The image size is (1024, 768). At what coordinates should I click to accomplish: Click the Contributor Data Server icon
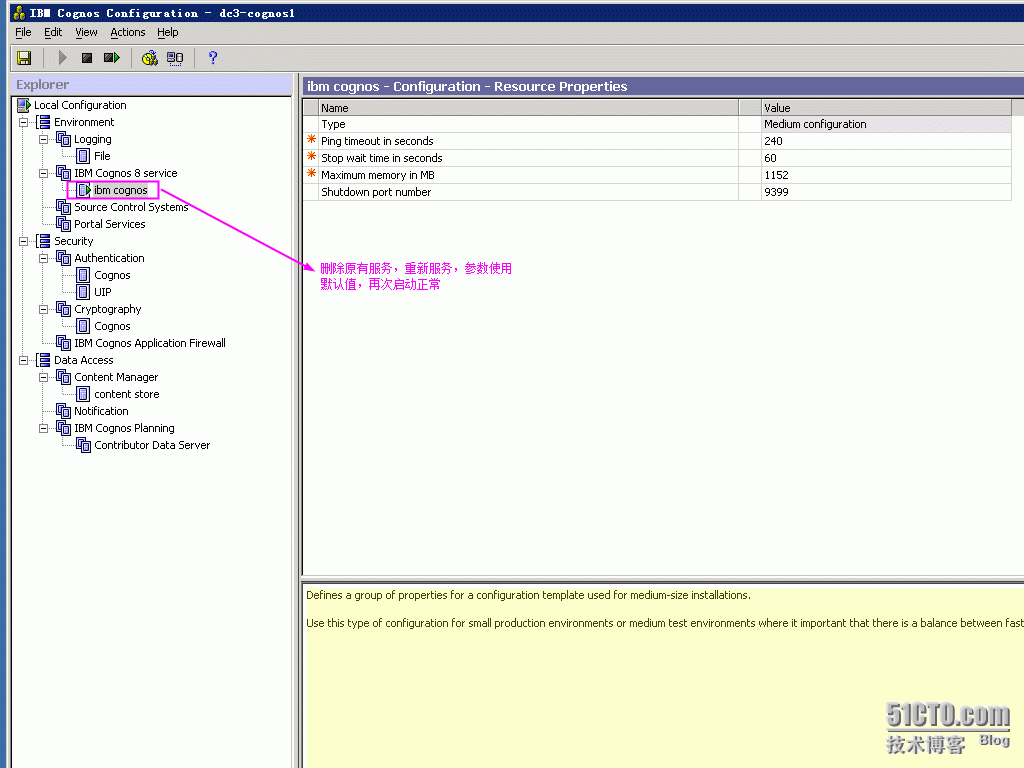click(84, 445)
